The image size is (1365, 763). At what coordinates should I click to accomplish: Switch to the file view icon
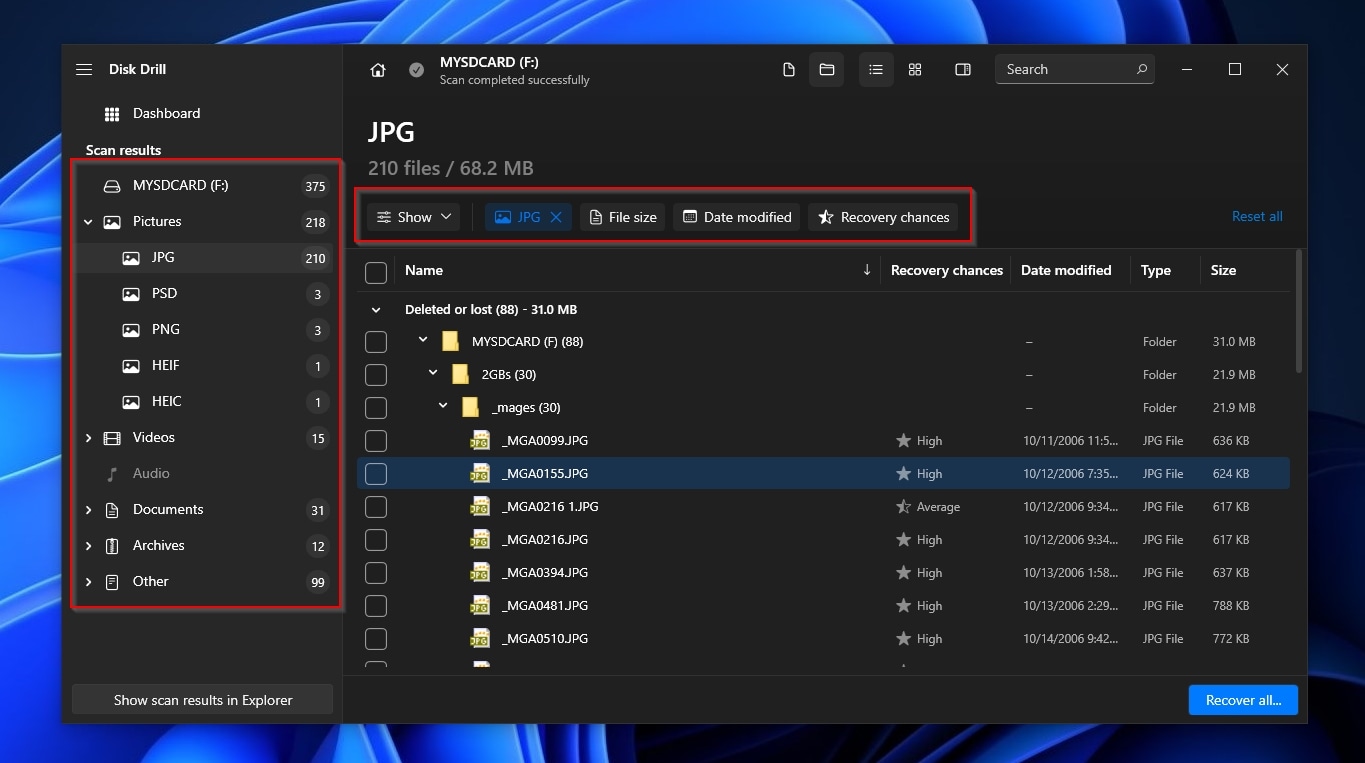click(x=789, y=70)
